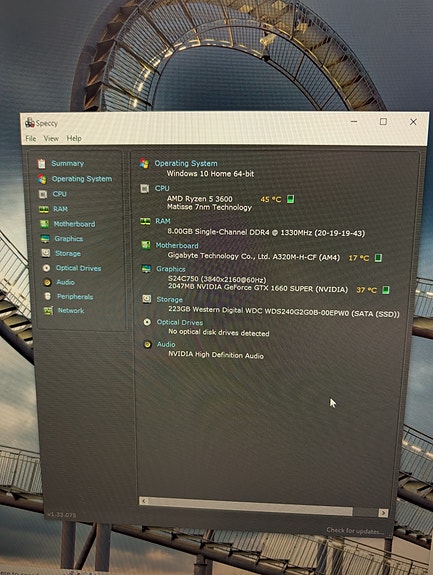This screenshot has width=433, height=575.
Task: Click the motherboard temperature indicator next to 17 °C
Action: pos(378,258)
